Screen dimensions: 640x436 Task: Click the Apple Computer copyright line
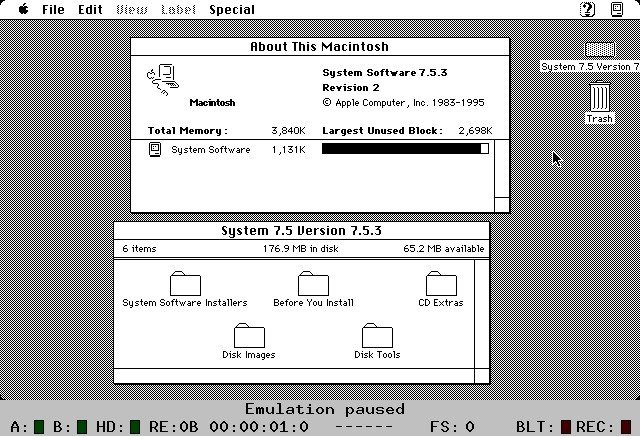pyautogui.click(x=403, y=102)
